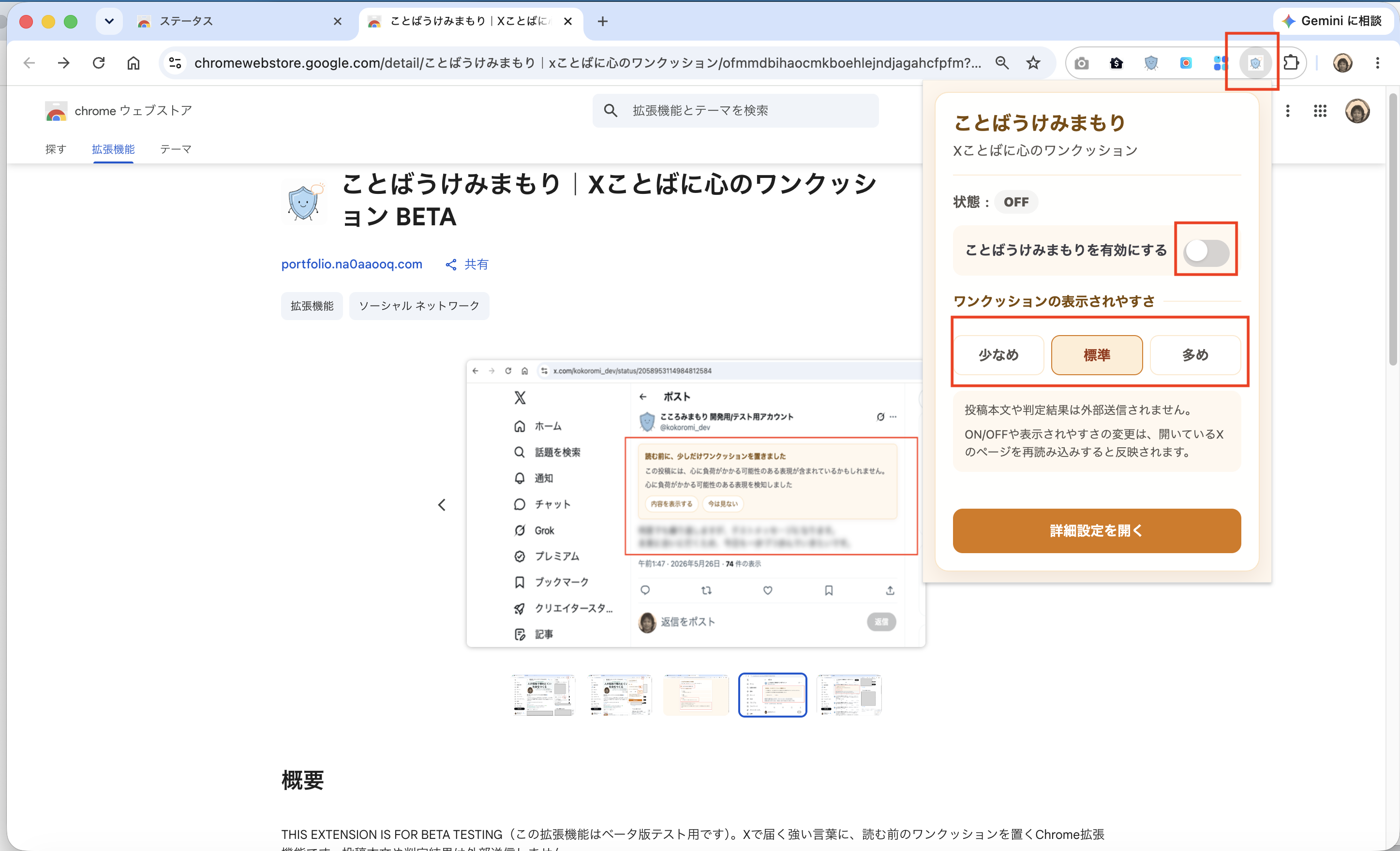Show the previous screenshot with left chevron
Viewport: 1400px width, 851px height.
point(442,505)
